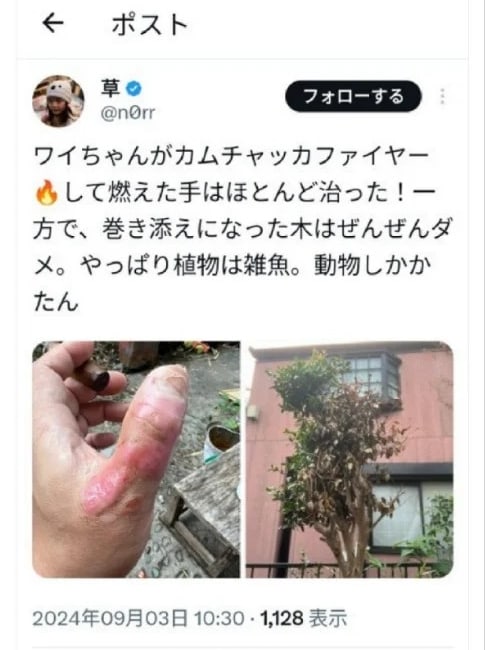The height and width of the screenshot is (650, 485).
Task: Click the blue verified badge
Action: click(x=133, y=89)
